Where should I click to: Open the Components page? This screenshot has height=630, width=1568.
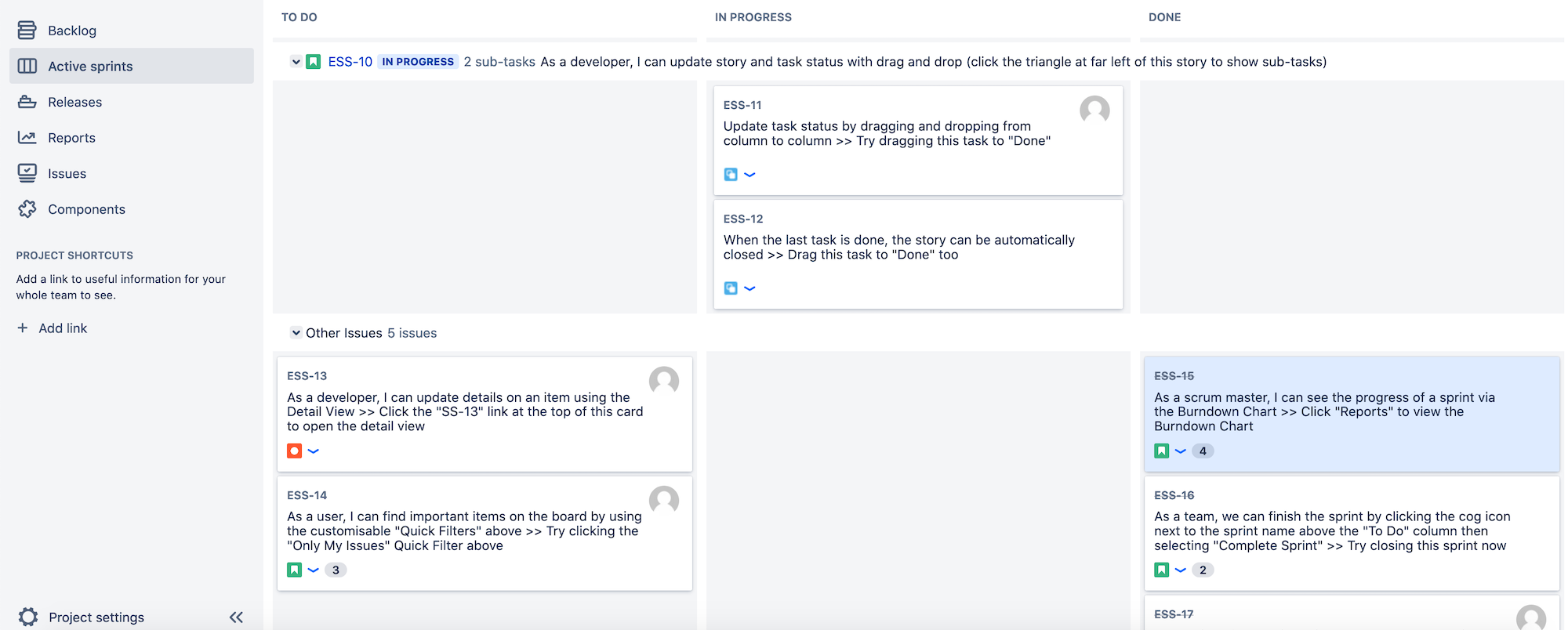point(86,209)
